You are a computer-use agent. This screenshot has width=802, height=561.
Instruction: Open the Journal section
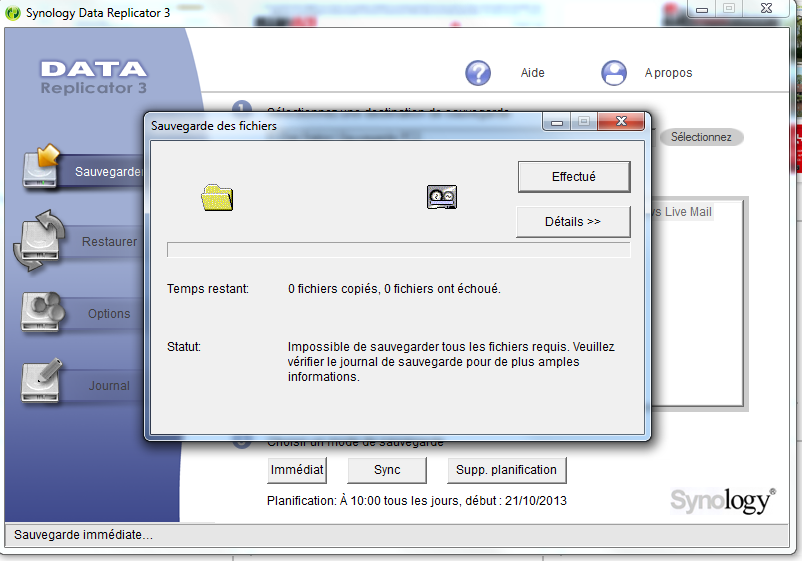[109, 386]
